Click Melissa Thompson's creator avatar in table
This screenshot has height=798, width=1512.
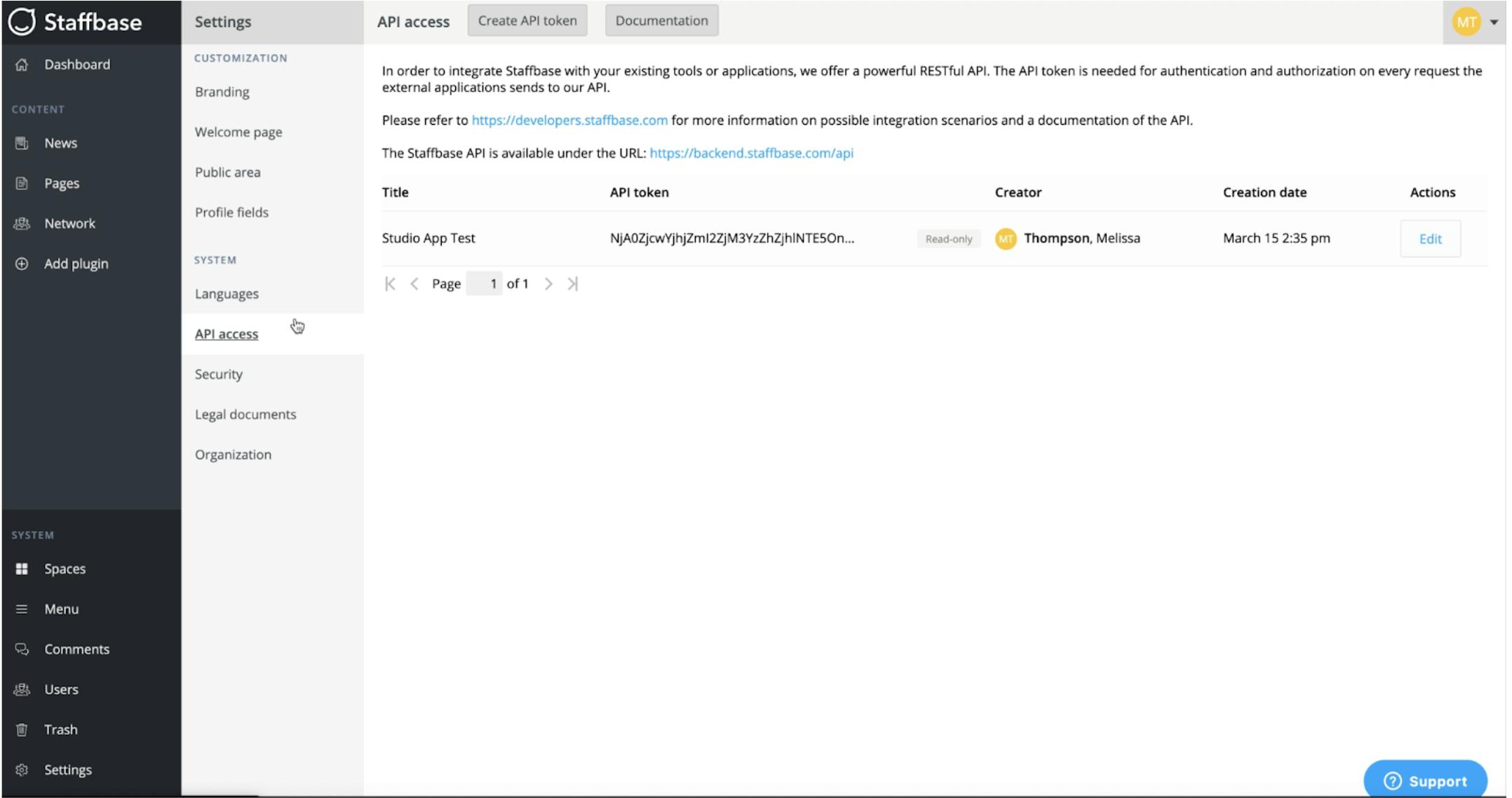pyautogui.click(x=1006, y=238)
